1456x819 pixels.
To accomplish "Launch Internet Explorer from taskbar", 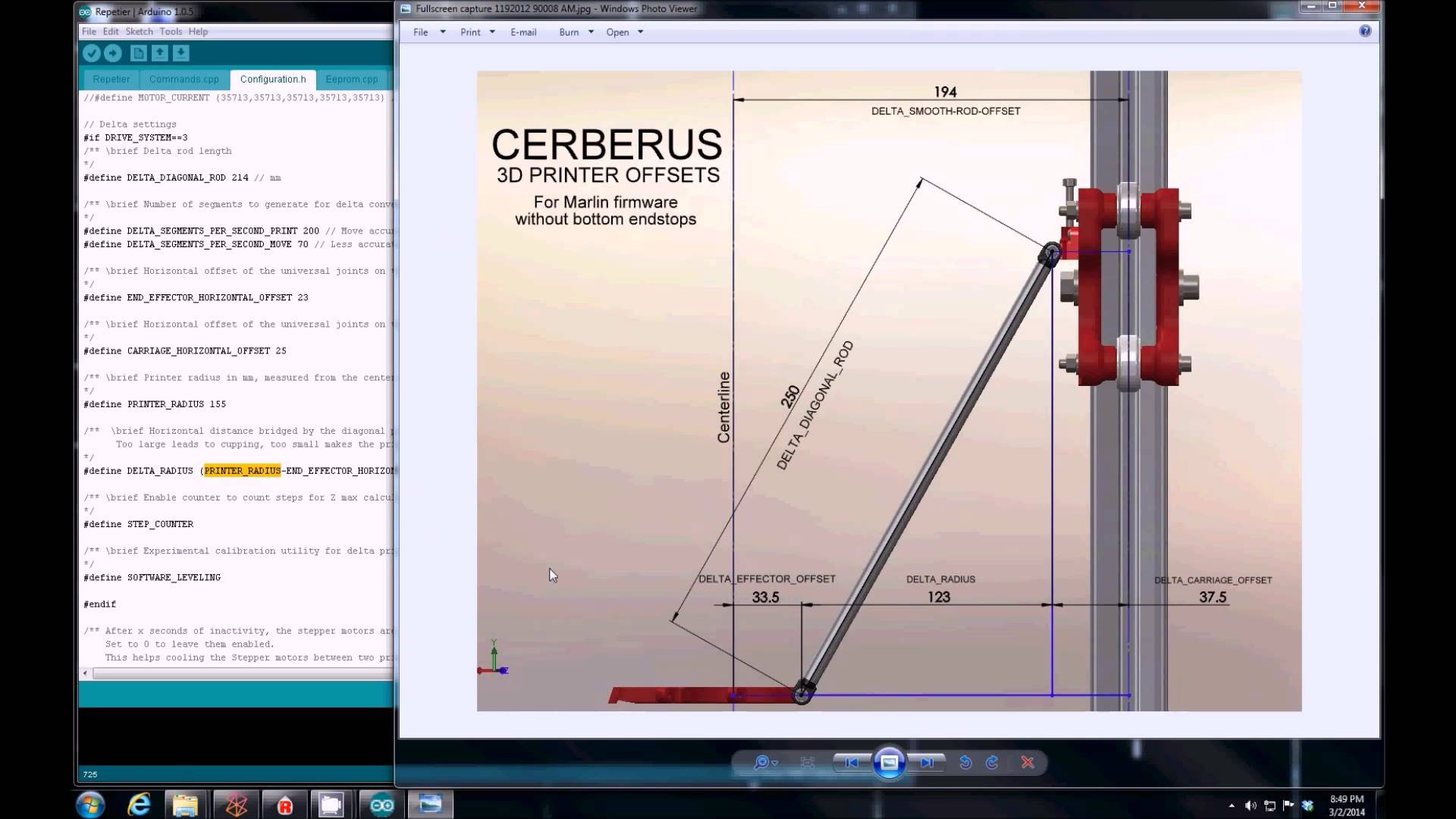I will tap(139, 804).
